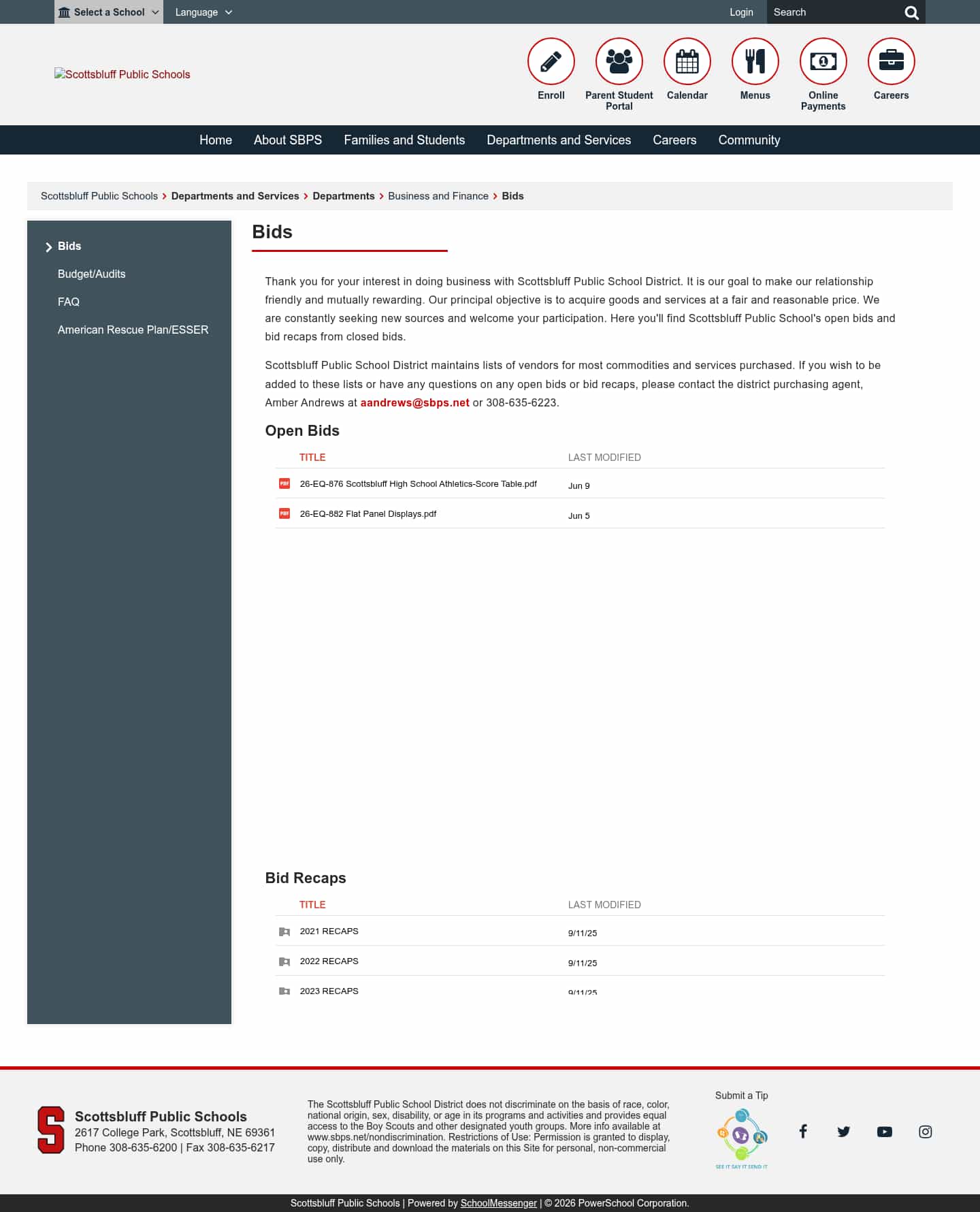Open the Community menu

click(x=749, y=140)
